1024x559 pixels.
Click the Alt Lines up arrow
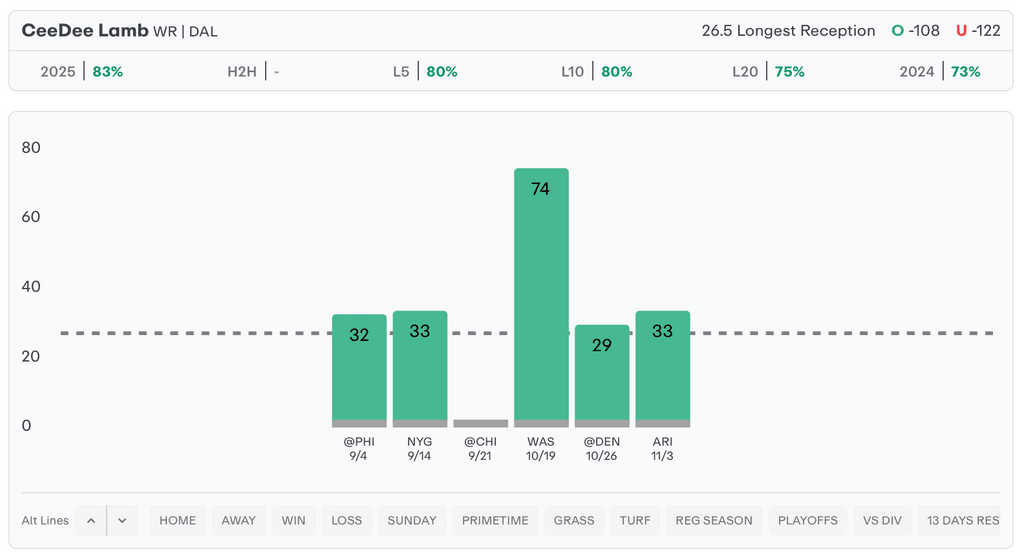coord(90,520)
